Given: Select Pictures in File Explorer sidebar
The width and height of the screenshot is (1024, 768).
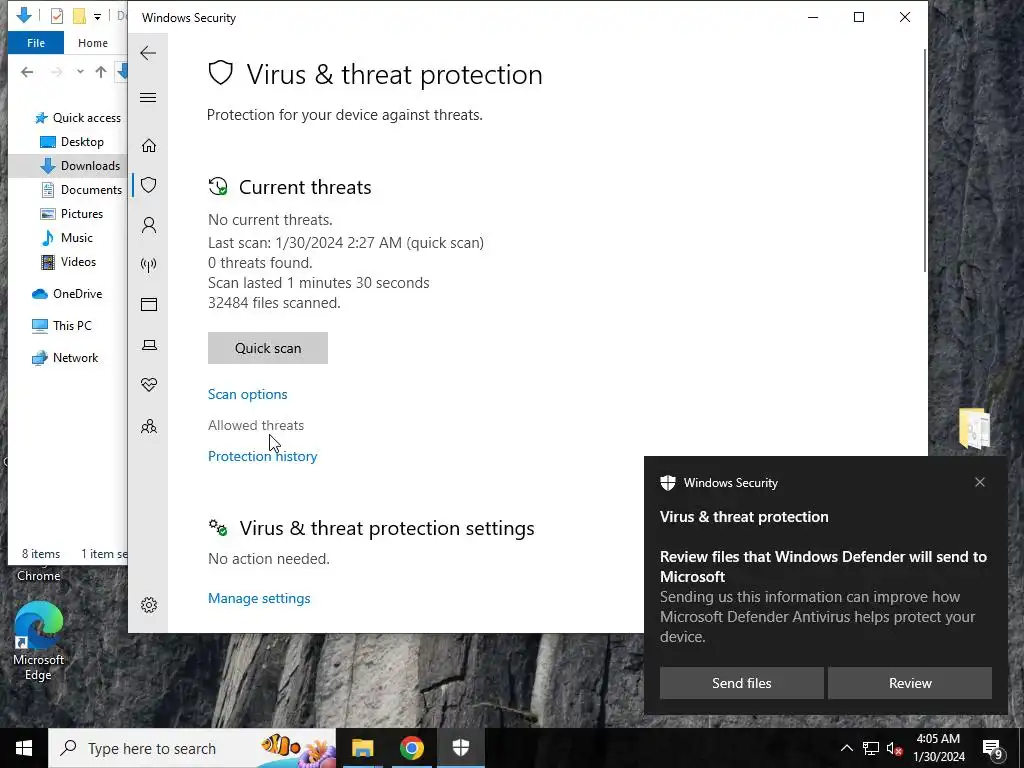Looking at the screenshot, I should pos(71,214).
